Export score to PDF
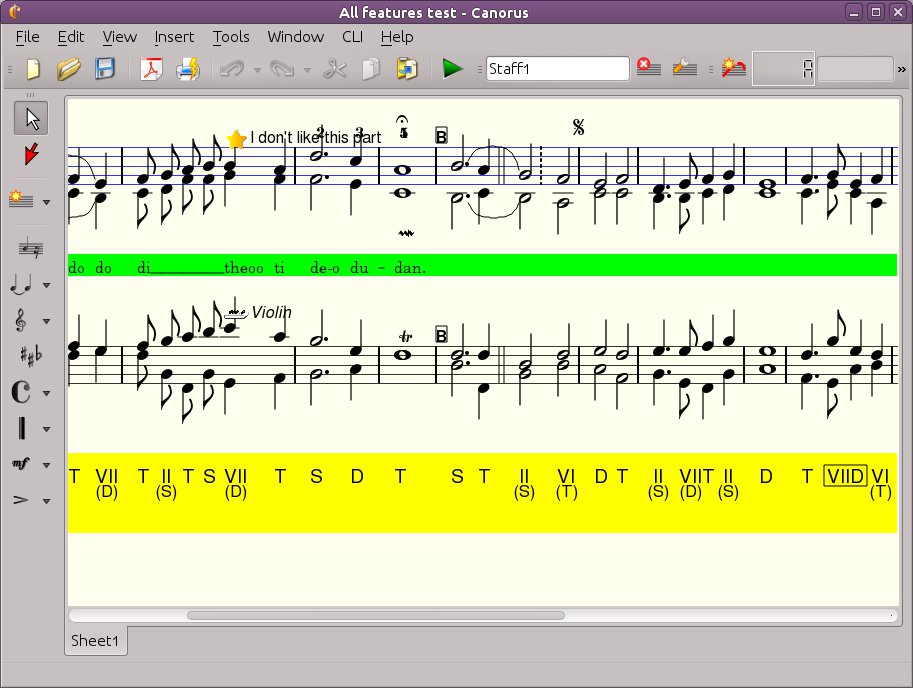Viewport: 913px width, 688px height. (150, 69)
